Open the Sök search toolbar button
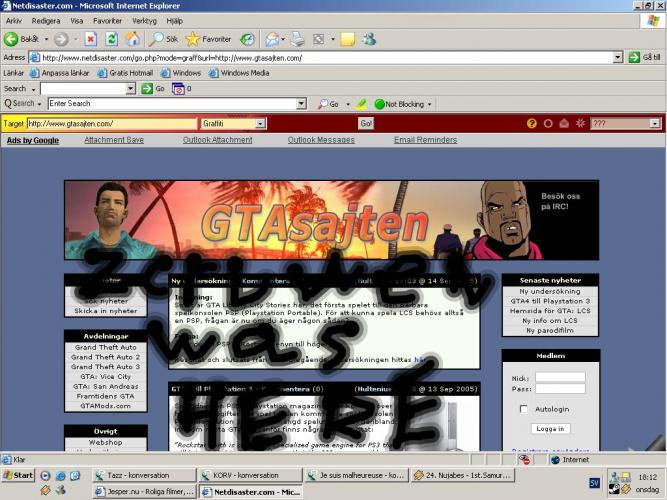The height and width of the screenshot is (500, 667). click(x=164, y=39)
